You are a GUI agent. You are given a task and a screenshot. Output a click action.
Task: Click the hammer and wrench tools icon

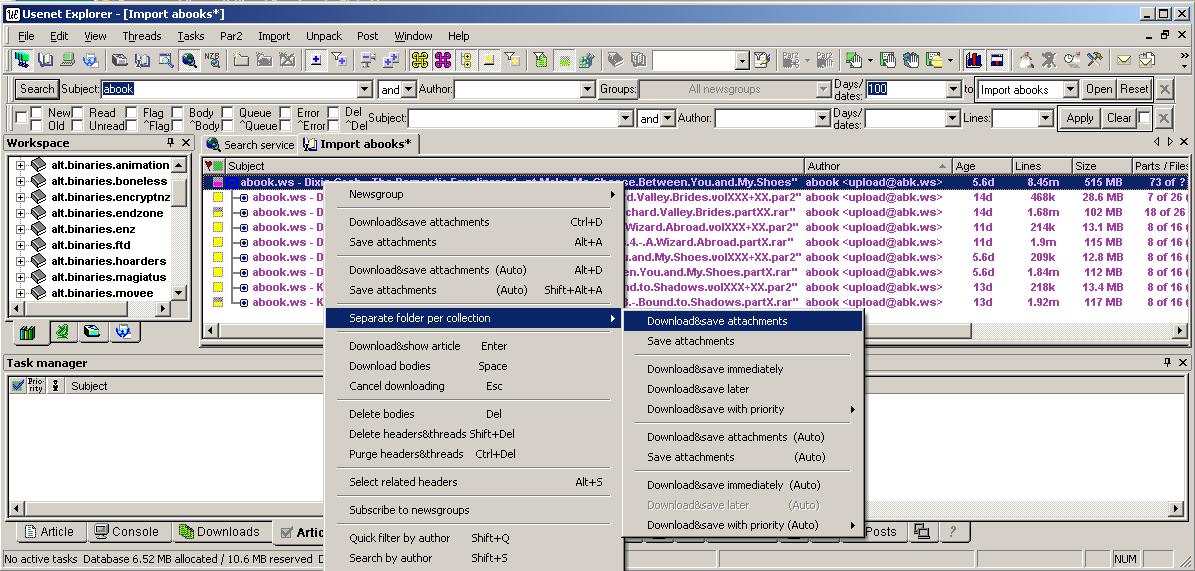1095,60
